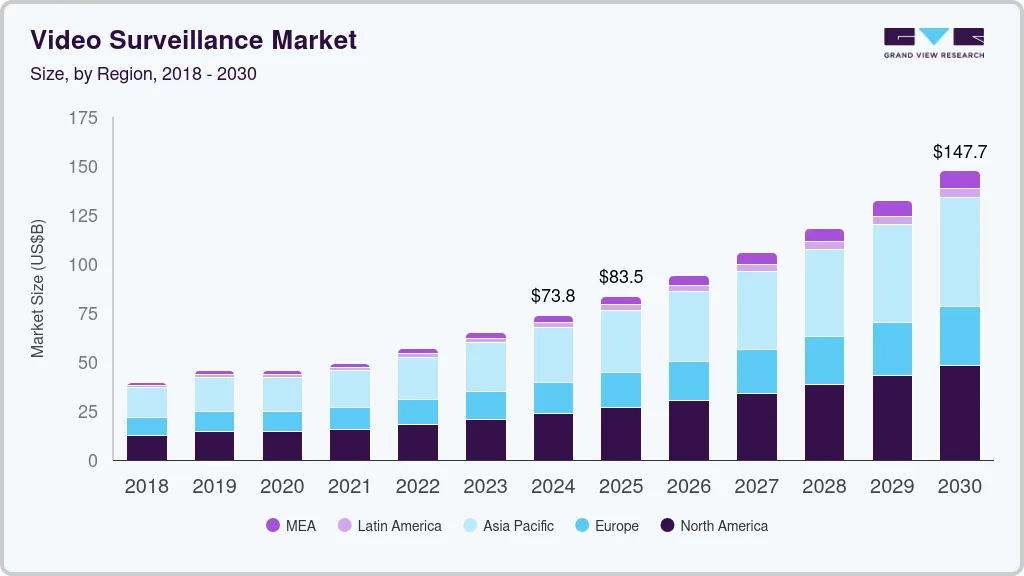Select the 2030 North America bar segment
The height and width of the screenshot is (576, 1024).
coord(959,412)
